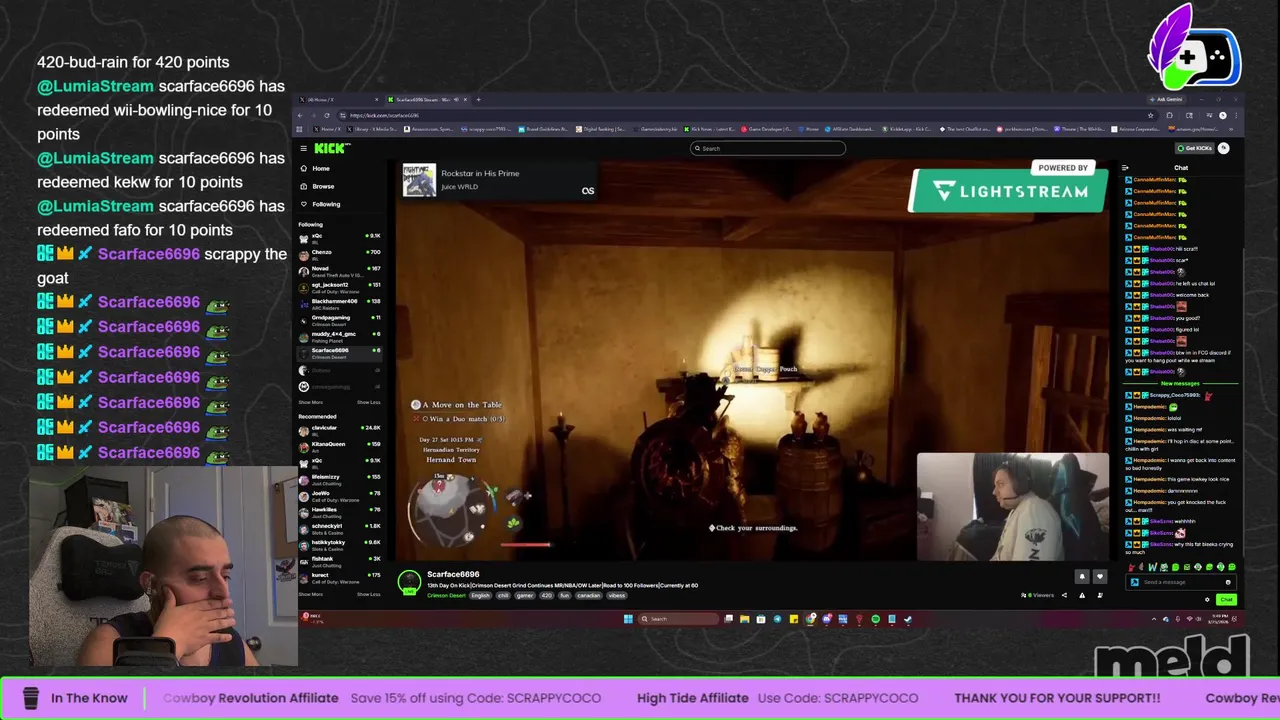Open JoeWo in Recommended list

[340, 494]
